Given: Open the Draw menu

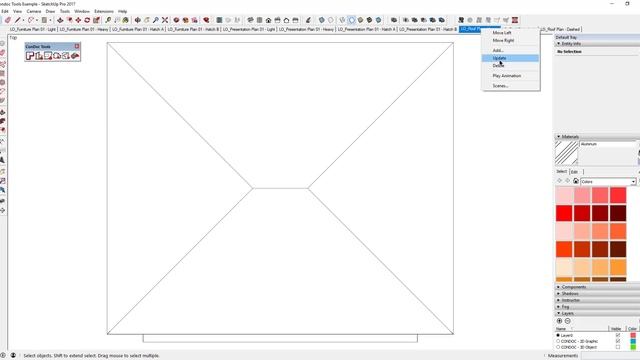Looking at the screenshot, I should 50,11.
